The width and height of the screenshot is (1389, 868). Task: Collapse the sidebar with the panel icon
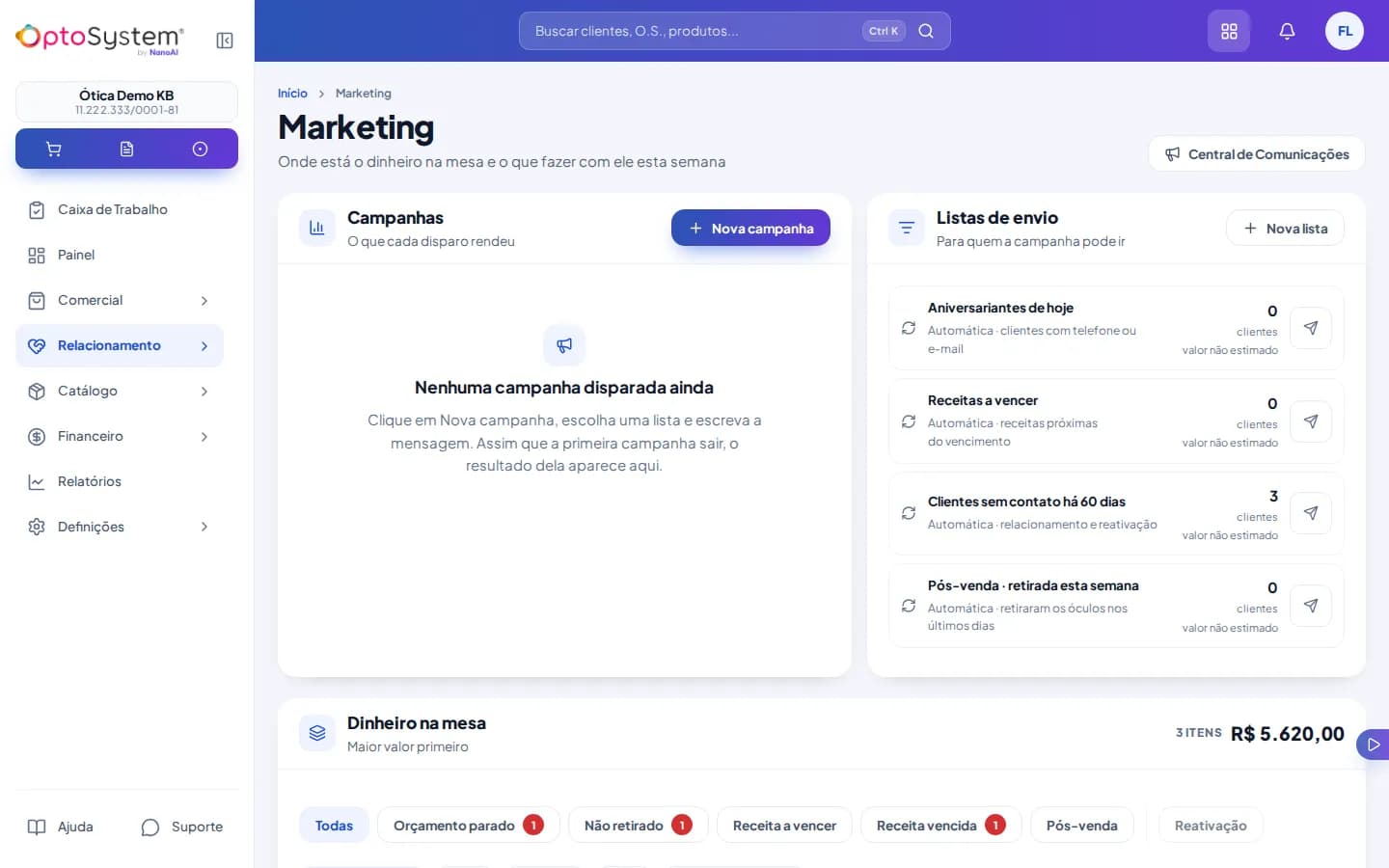tap(225, 41)
